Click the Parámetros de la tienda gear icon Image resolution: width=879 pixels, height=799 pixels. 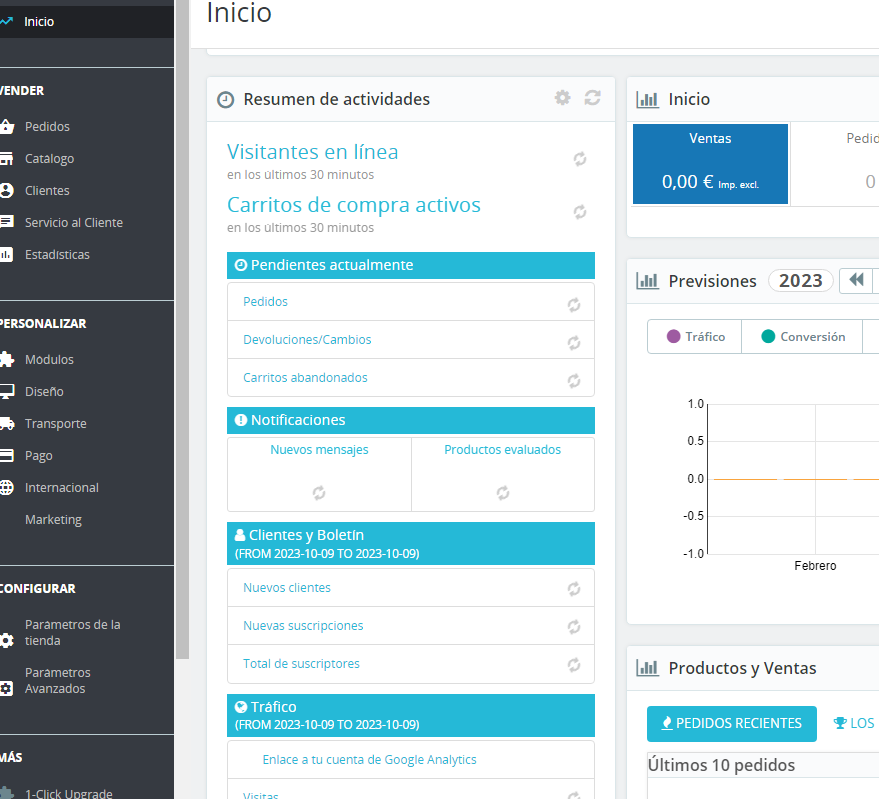pos(6,640)
